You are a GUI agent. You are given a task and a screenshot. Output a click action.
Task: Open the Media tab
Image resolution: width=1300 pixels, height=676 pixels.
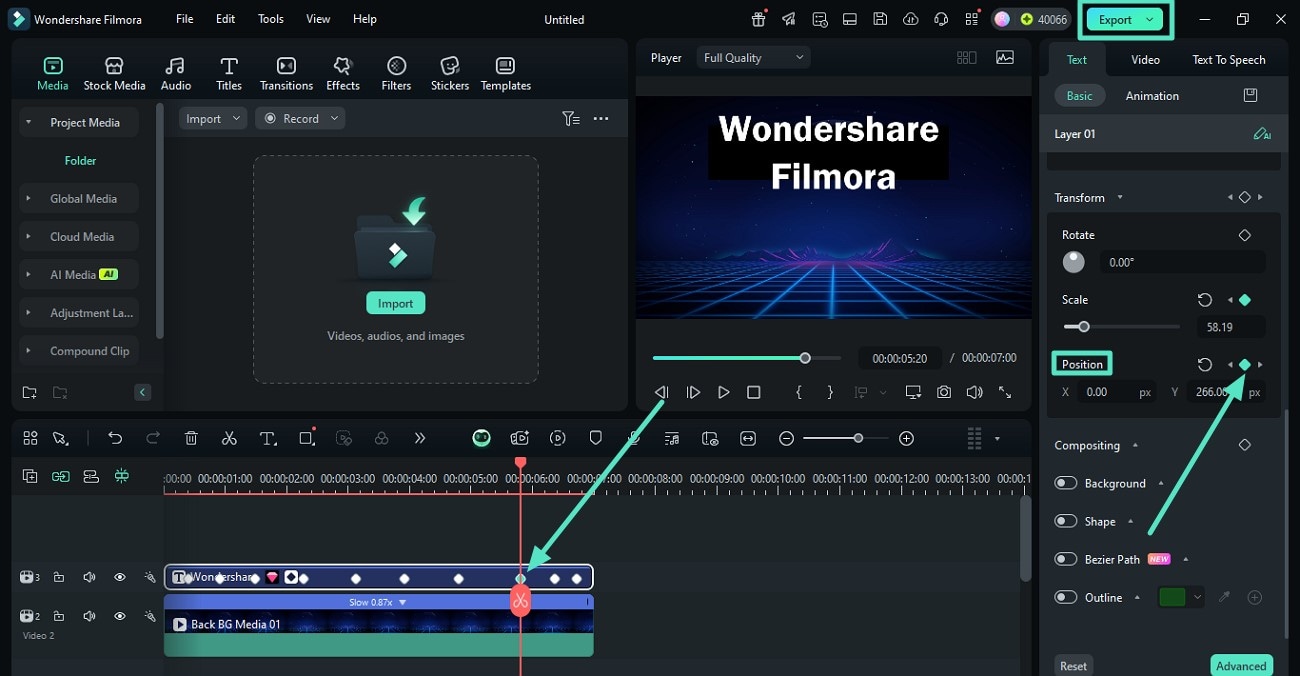[52, 73]
